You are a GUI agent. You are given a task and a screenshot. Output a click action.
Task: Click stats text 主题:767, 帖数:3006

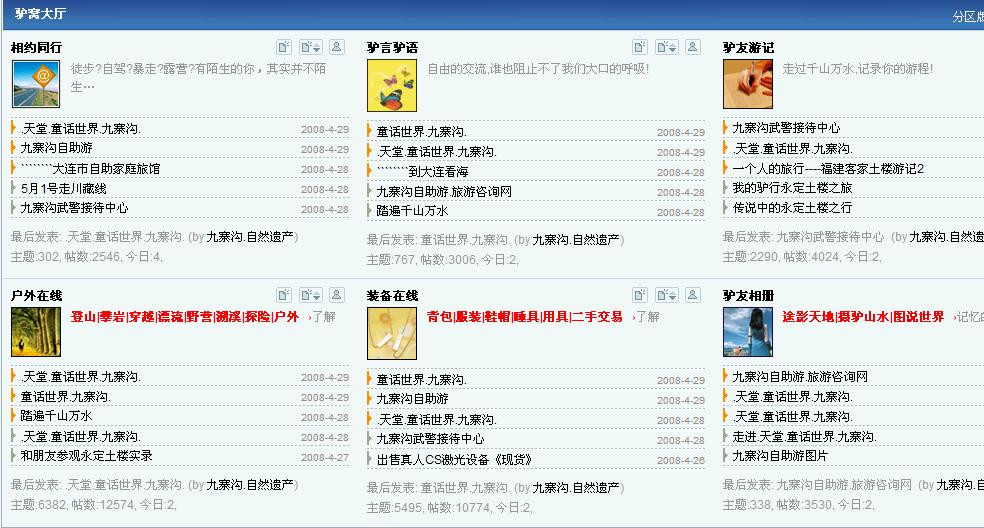click(x=442, y=260)
